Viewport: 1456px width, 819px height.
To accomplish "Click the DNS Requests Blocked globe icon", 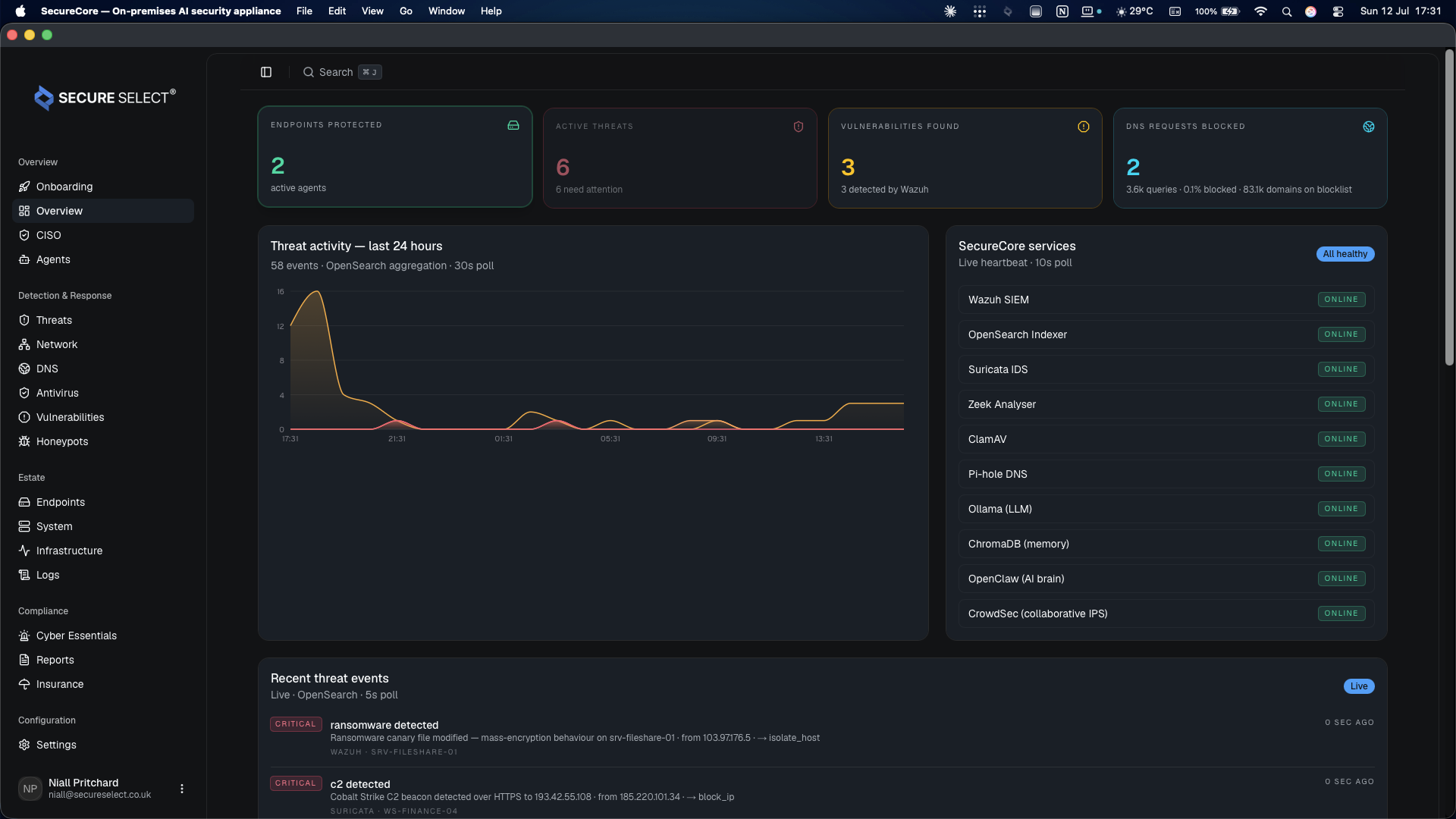I will click(1369, 127).
